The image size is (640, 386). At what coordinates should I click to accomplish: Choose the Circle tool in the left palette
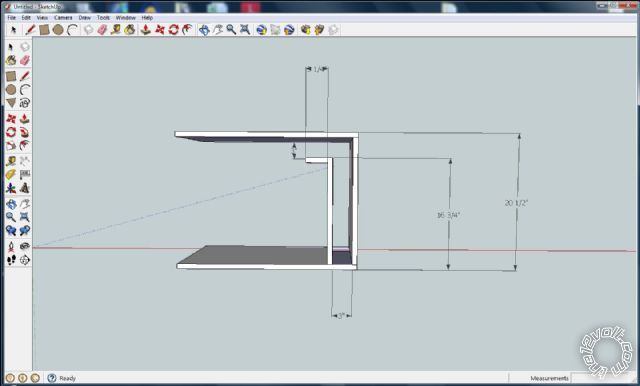coord(11,89)
